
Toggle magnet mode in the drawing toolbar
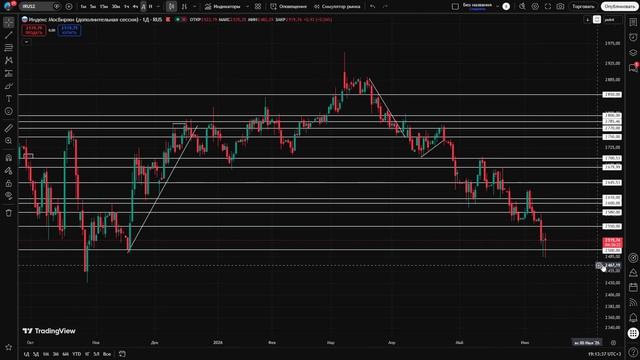(x=9, y=158)
